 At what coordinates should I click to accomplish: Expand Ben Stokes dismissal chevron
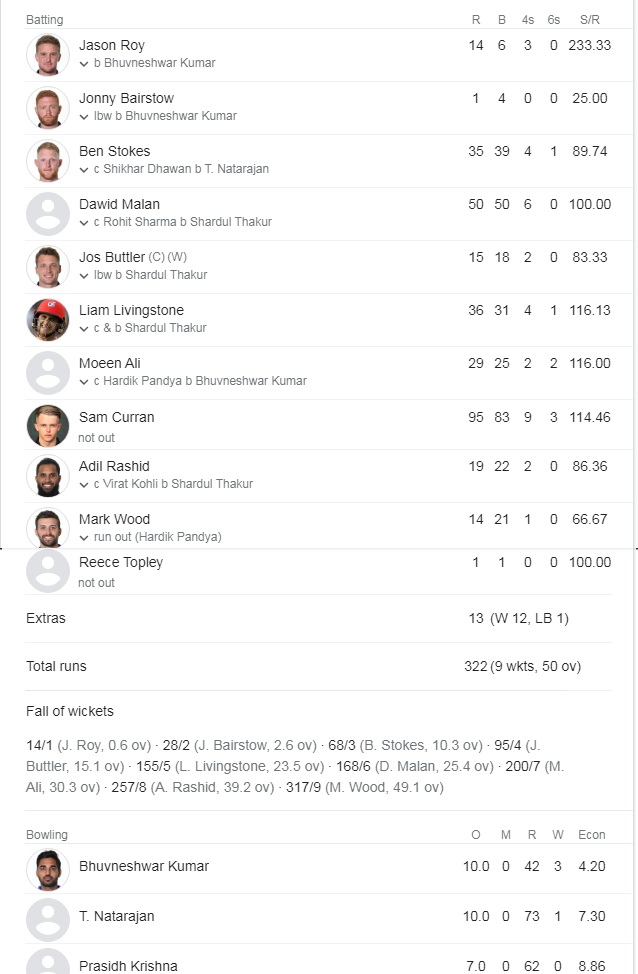84,169
